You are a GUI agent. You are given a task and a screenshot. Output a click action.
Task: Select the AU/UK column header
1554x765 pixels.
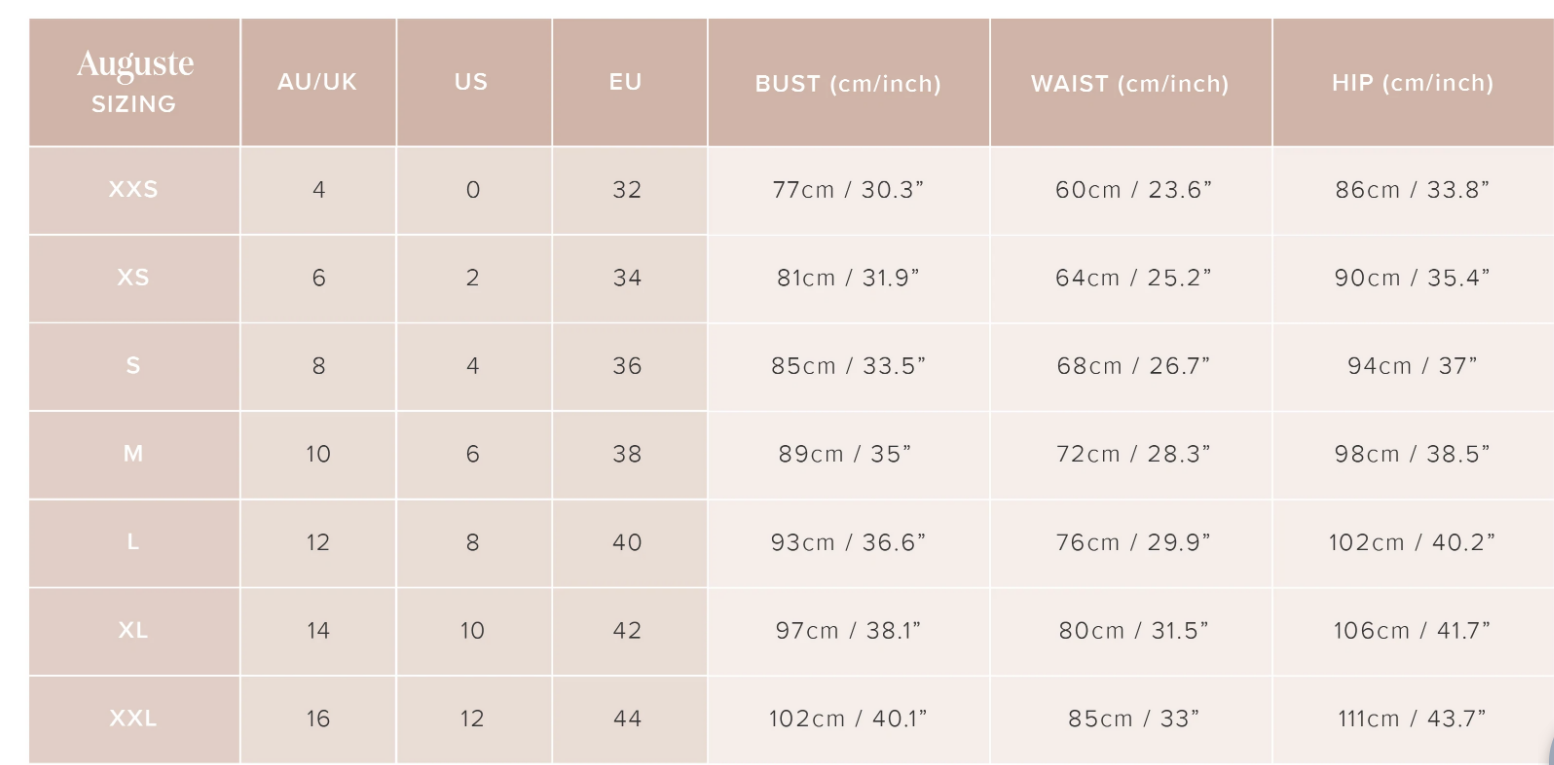(317, 82)
